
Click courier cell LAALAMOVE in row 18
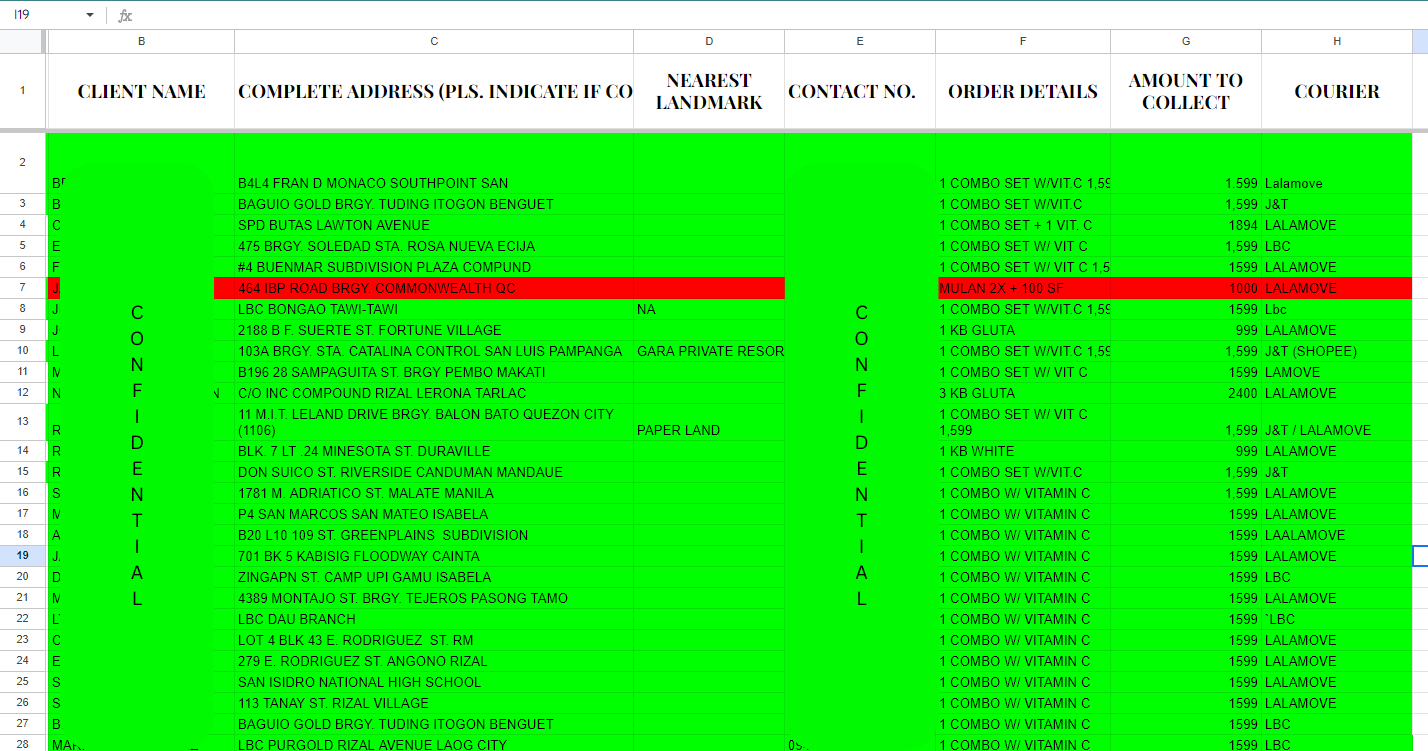click(1337, 535)
